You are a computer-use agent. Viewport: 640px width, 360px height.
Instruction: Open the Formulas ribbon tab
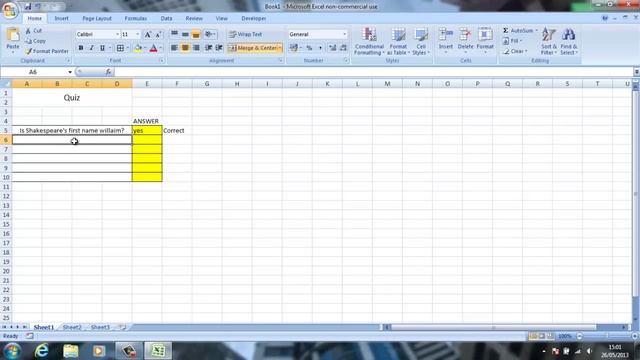pos(136,18)
